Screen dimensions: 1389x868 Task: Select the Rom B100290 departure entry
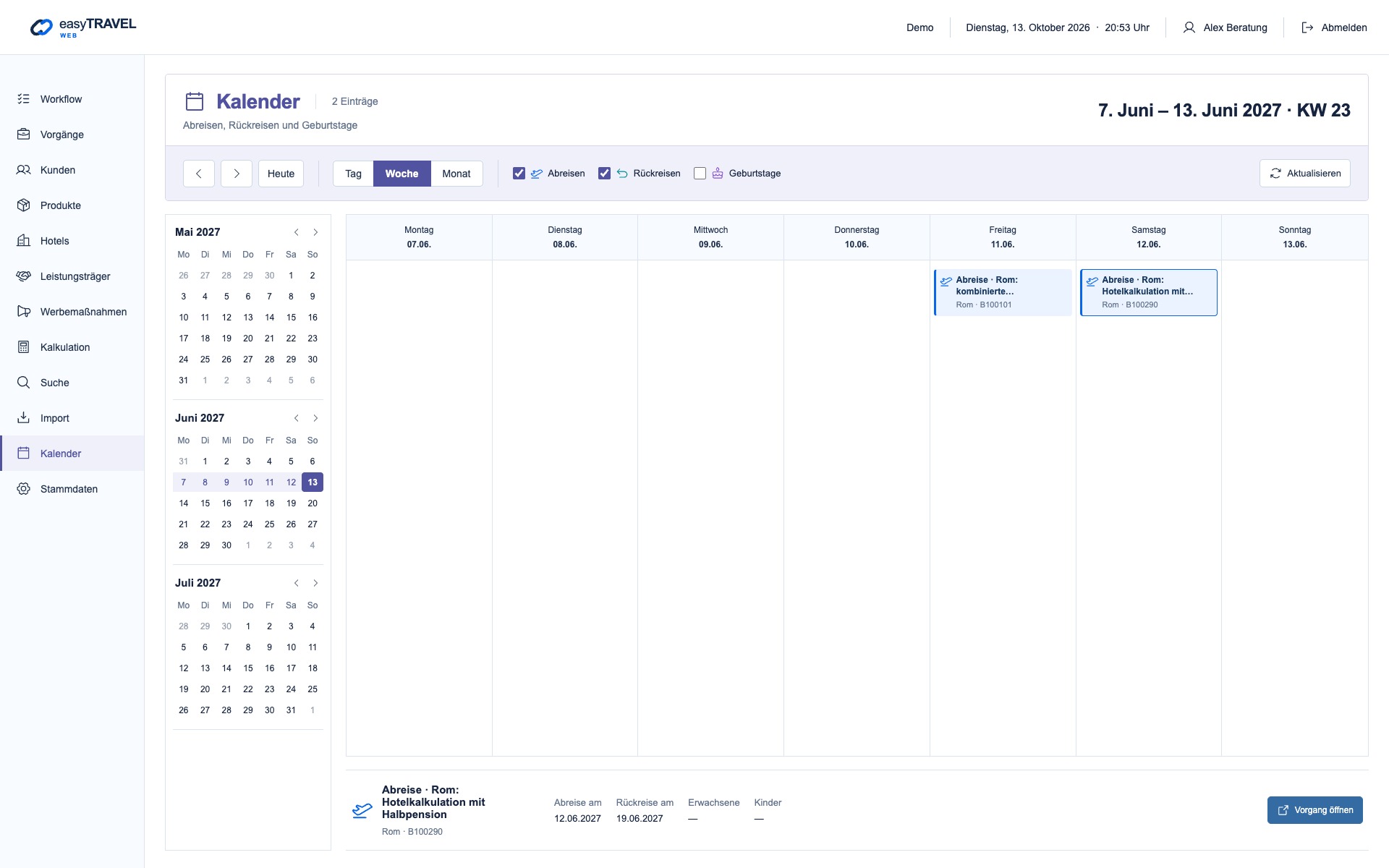[x=1149, y=292]
